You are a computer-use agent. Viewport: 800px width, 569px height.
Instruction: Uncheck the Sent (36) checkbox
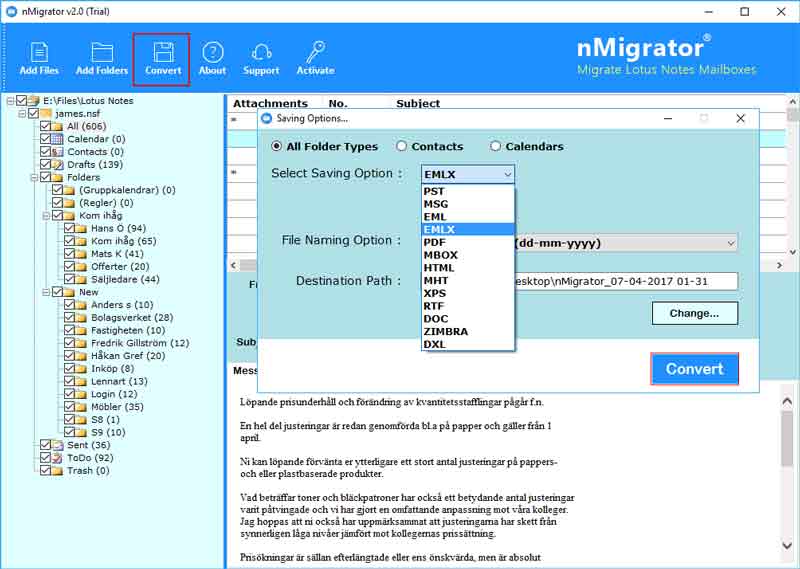coord(45,444)
